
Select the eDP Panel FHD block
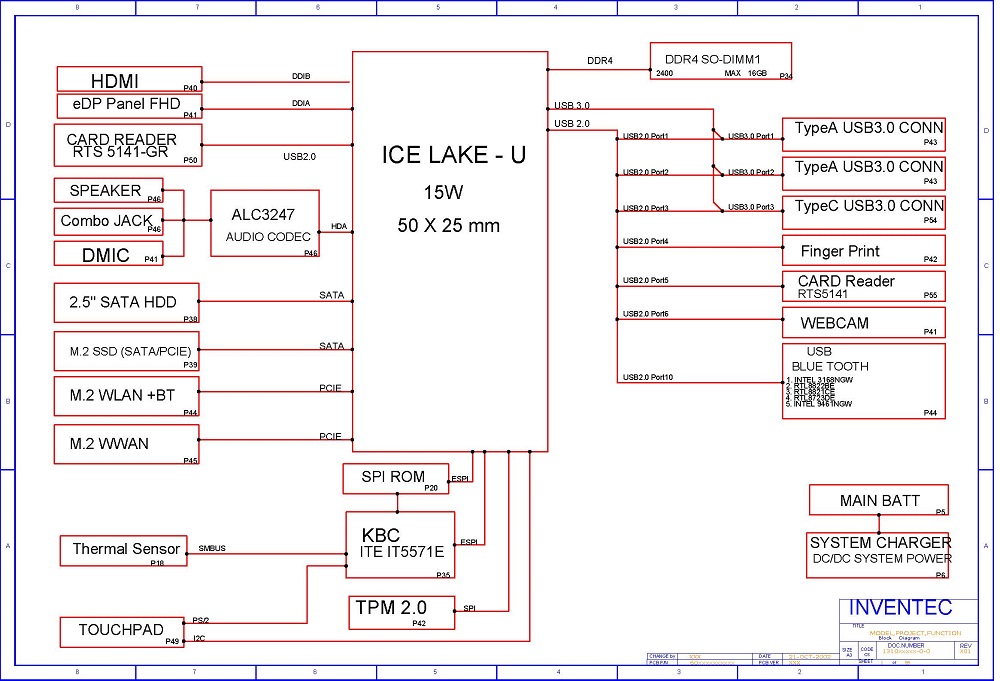click(129, 105)
